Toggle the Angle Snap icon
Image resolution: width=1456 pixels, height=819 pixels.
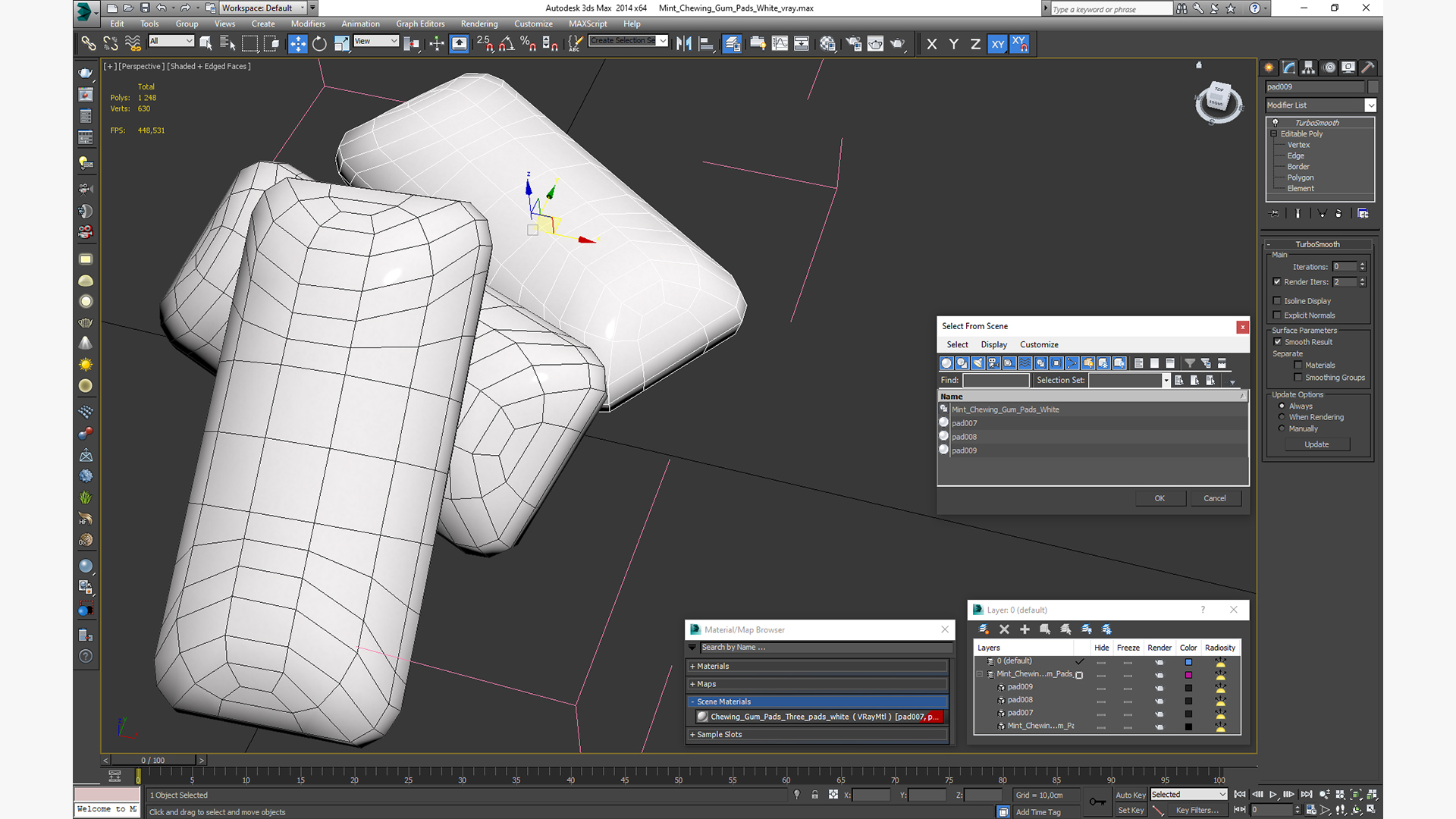click(x=507, y=44)
